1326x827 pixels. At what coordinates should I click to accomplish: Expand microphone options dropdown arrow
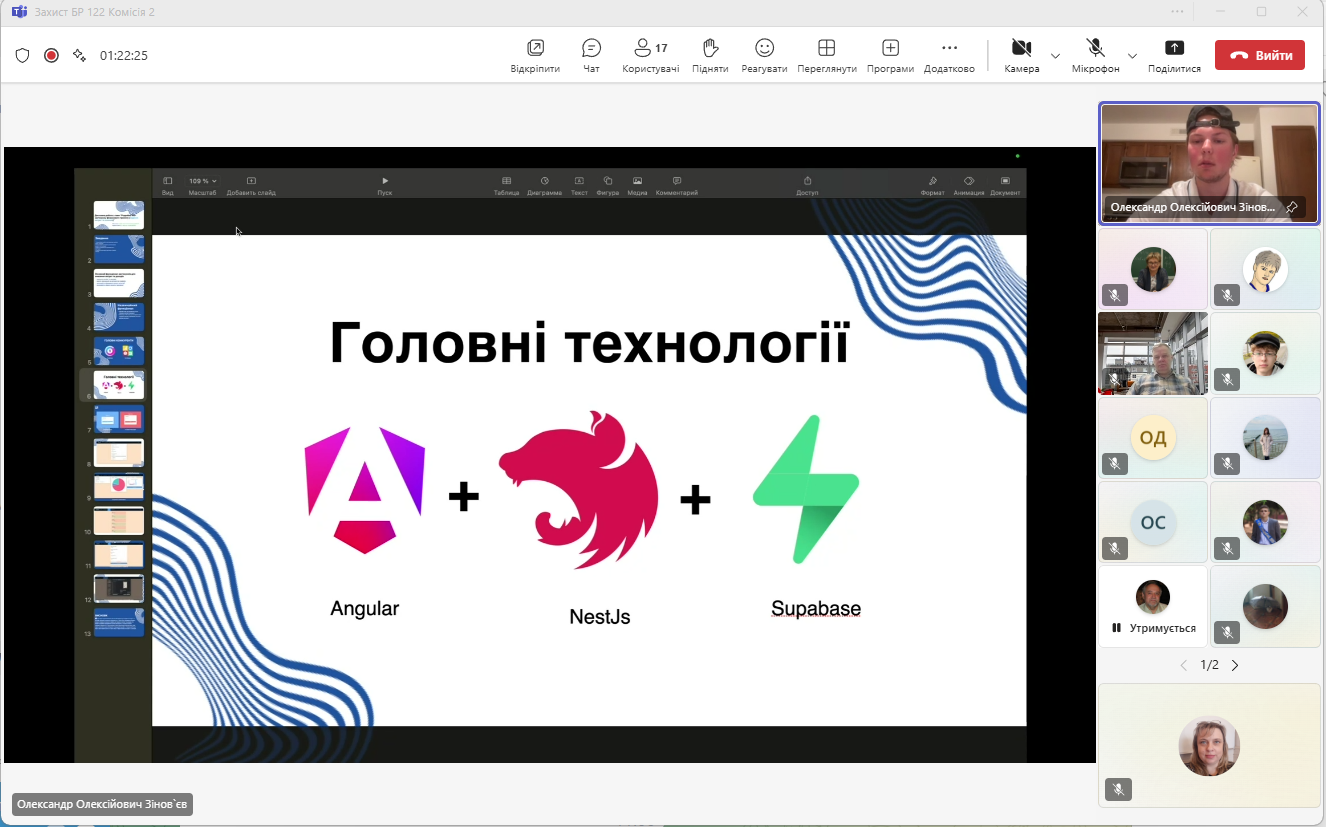pyautogui.click(x=1132, y=55)
